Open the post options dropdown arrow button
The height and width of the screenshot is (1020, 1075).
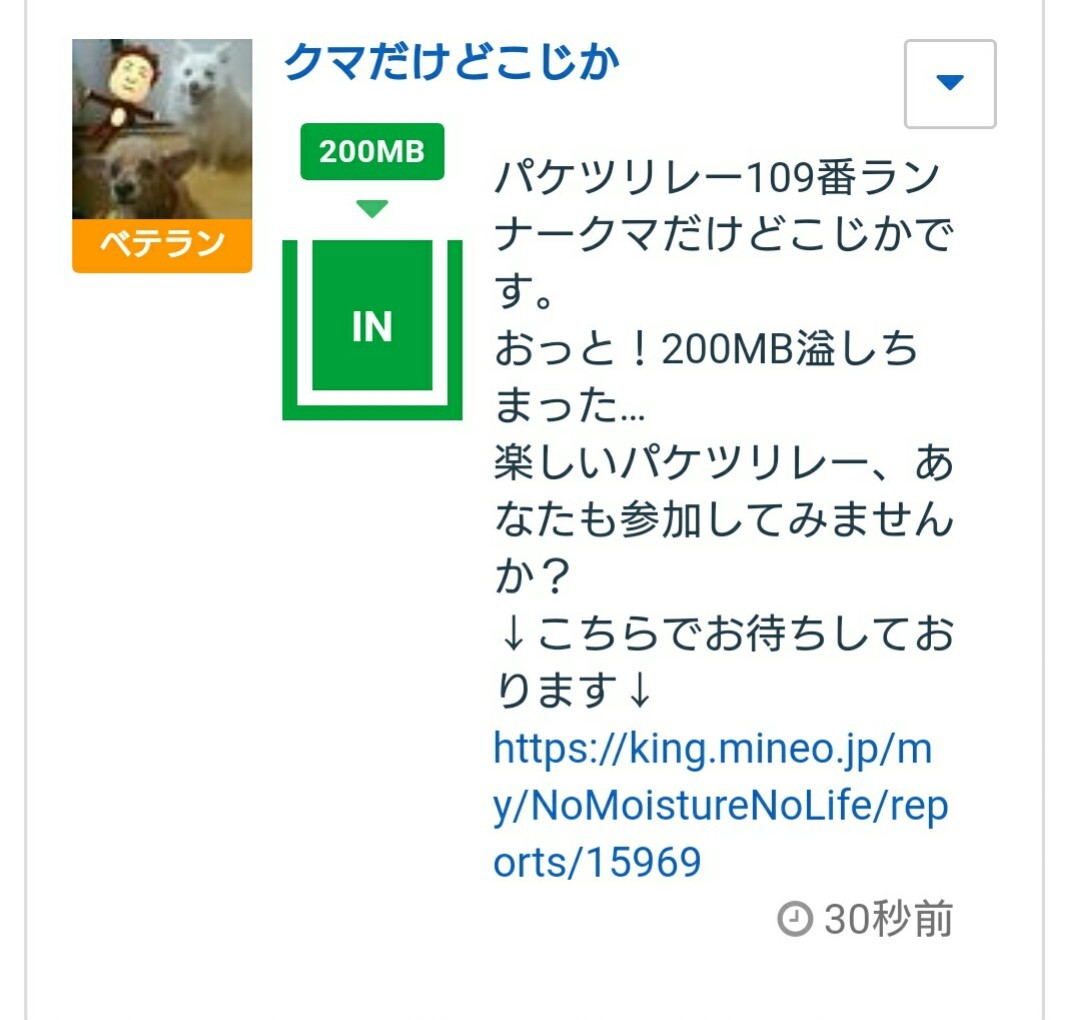pyautogui.click(x=950, y=84)
